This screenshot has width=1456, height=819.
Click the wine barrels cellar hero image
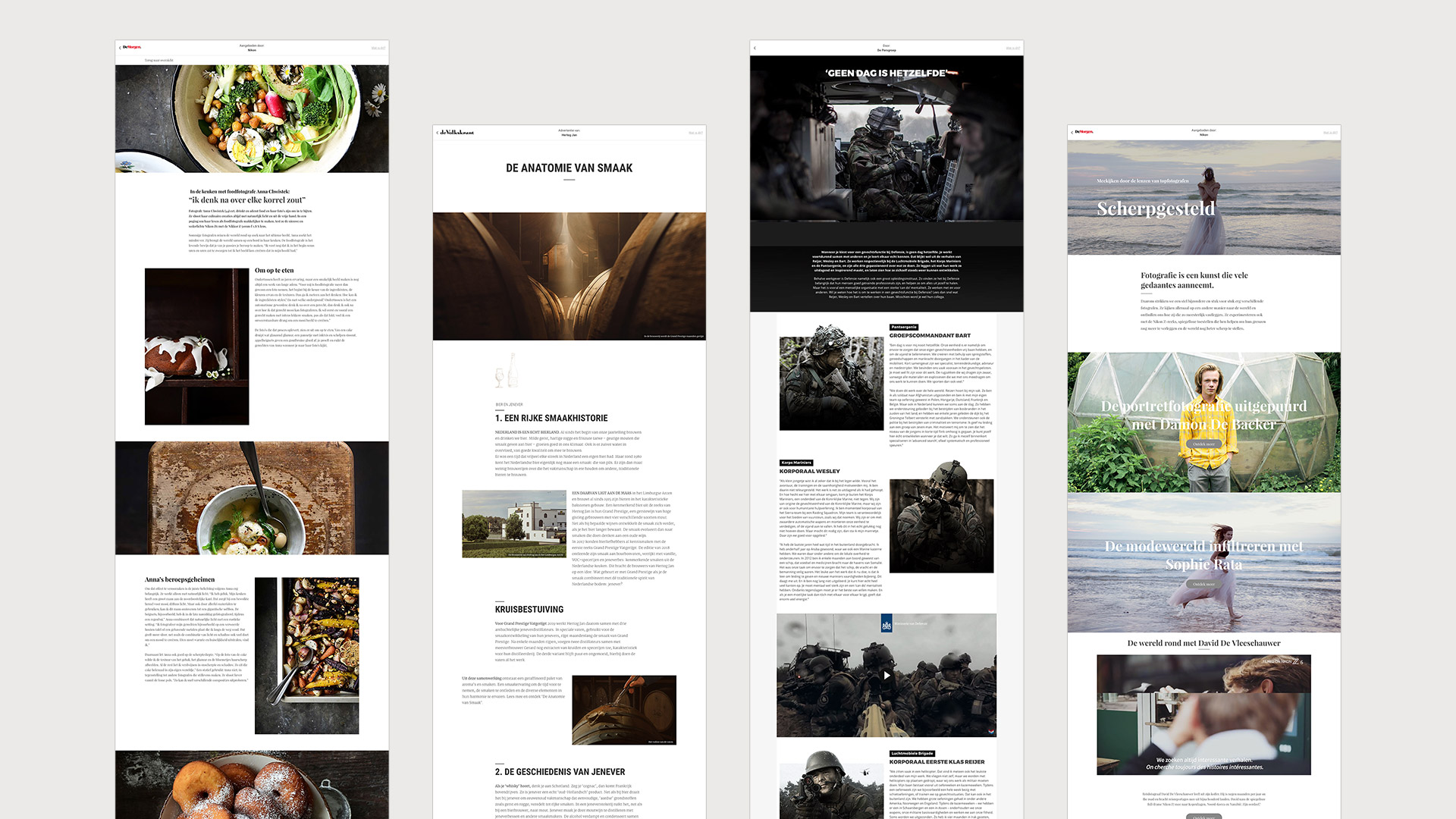click(569, 276)
